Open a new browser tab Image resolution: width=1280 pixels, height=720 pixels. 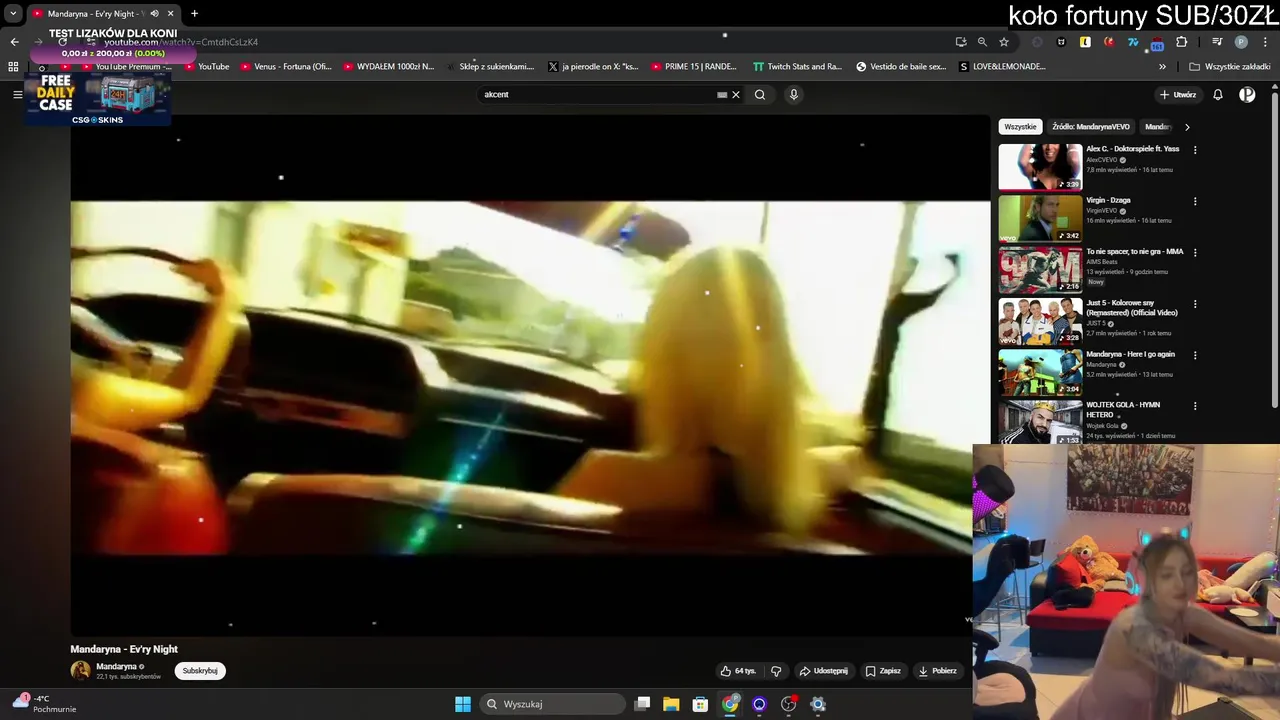click(194, 14)
